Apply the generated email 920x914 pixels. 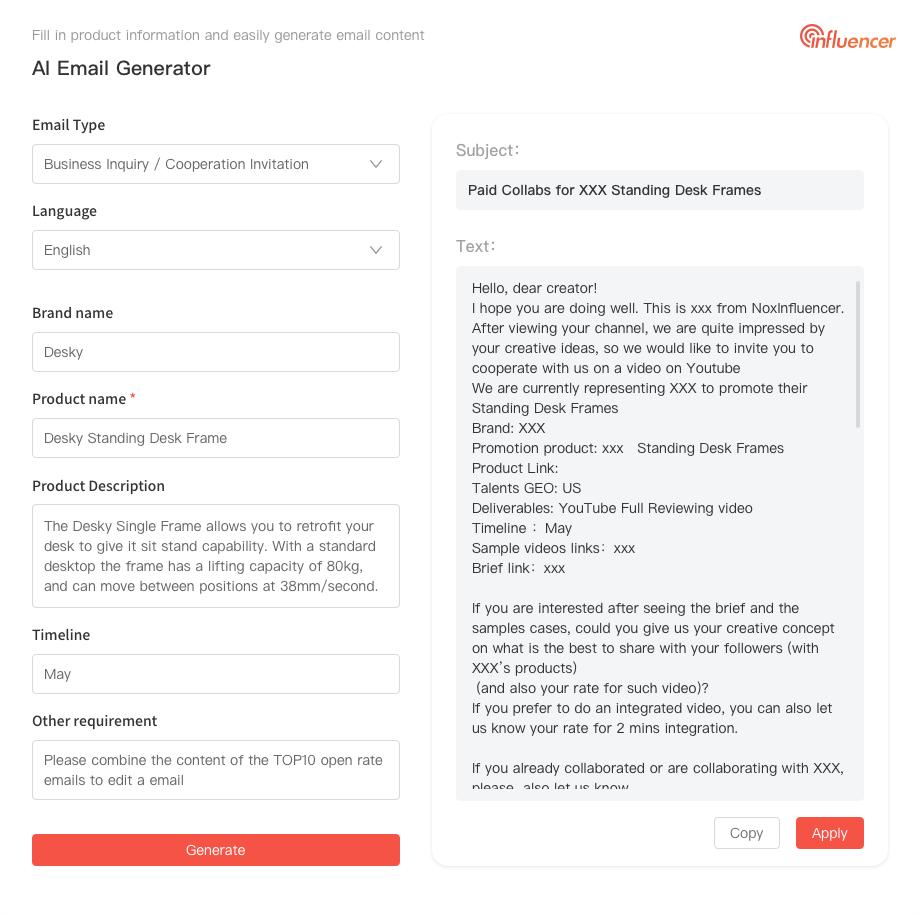coord(829,833)
